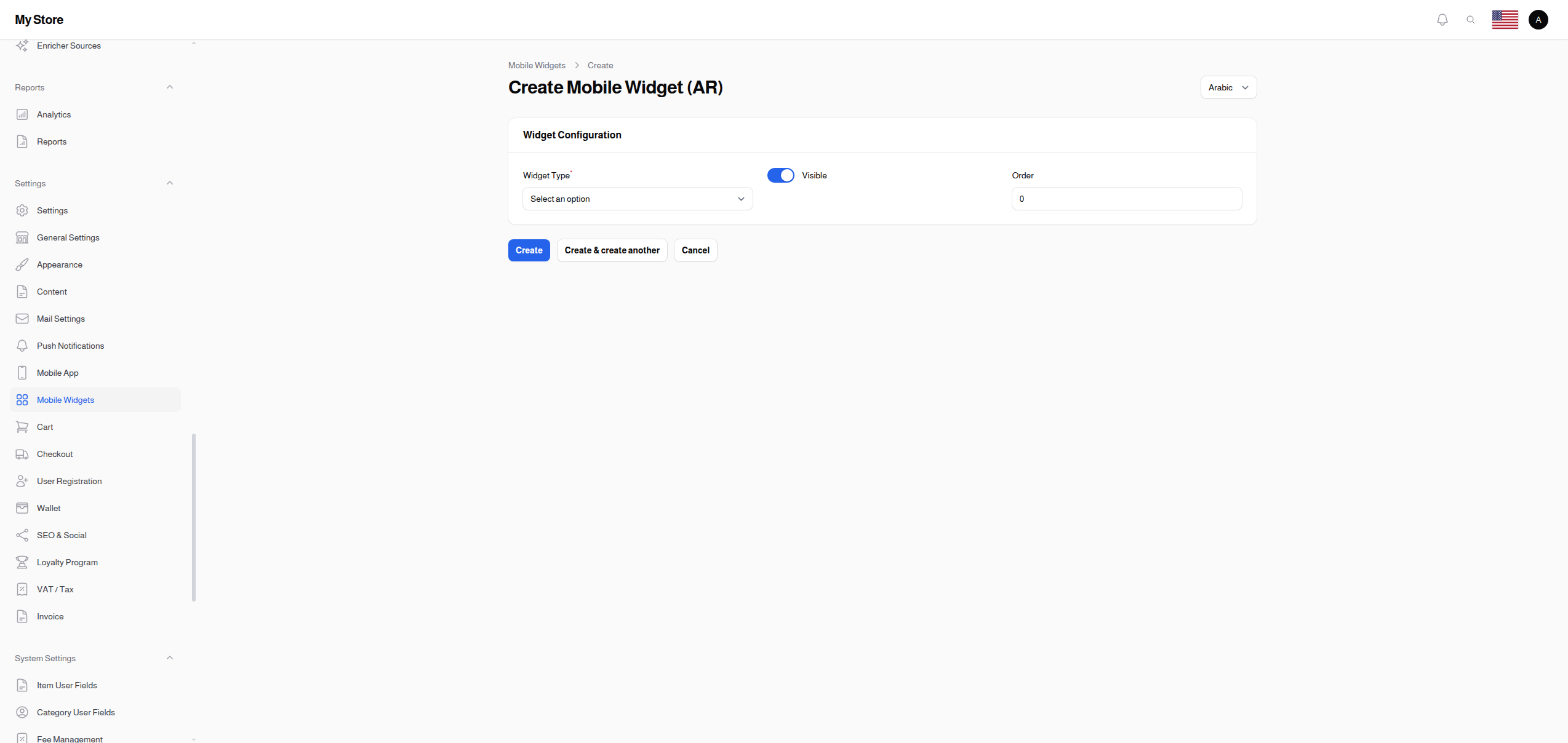Select the Mobile App sidebar icon
Screen dimensions: 1568x743
click(22, 373)
